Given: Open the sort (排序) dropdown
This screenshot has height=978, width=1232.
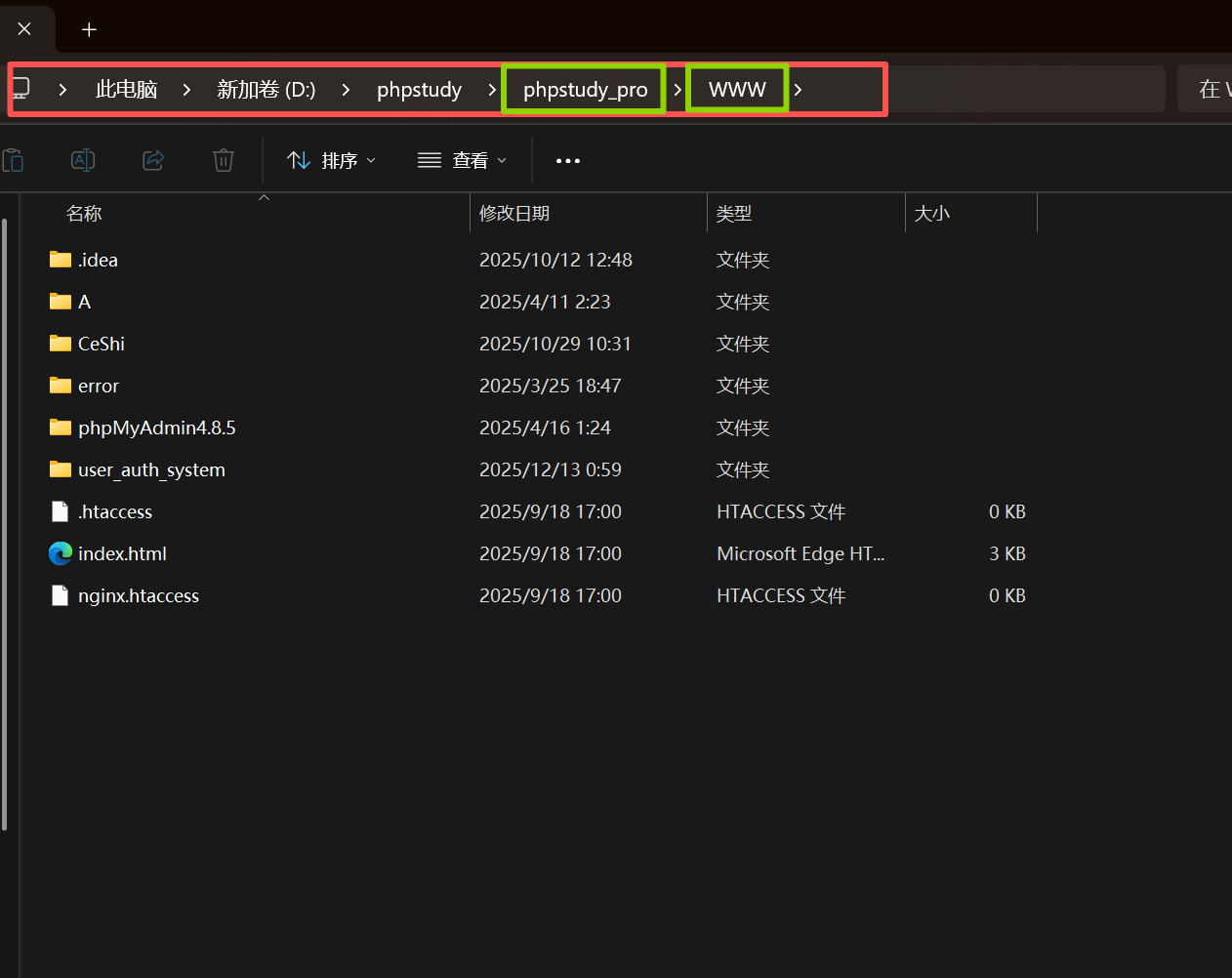Looking at the screenshot, I should (x=332, y=160).
